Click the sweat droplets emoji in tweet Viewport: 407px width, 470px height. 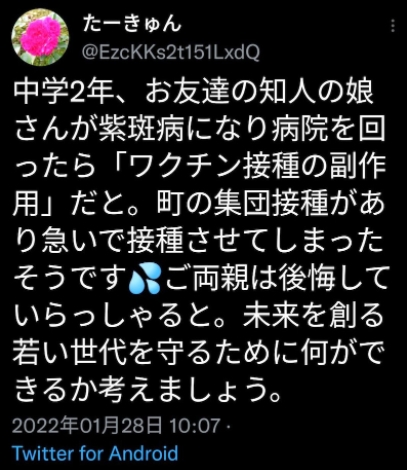[145, 279]
